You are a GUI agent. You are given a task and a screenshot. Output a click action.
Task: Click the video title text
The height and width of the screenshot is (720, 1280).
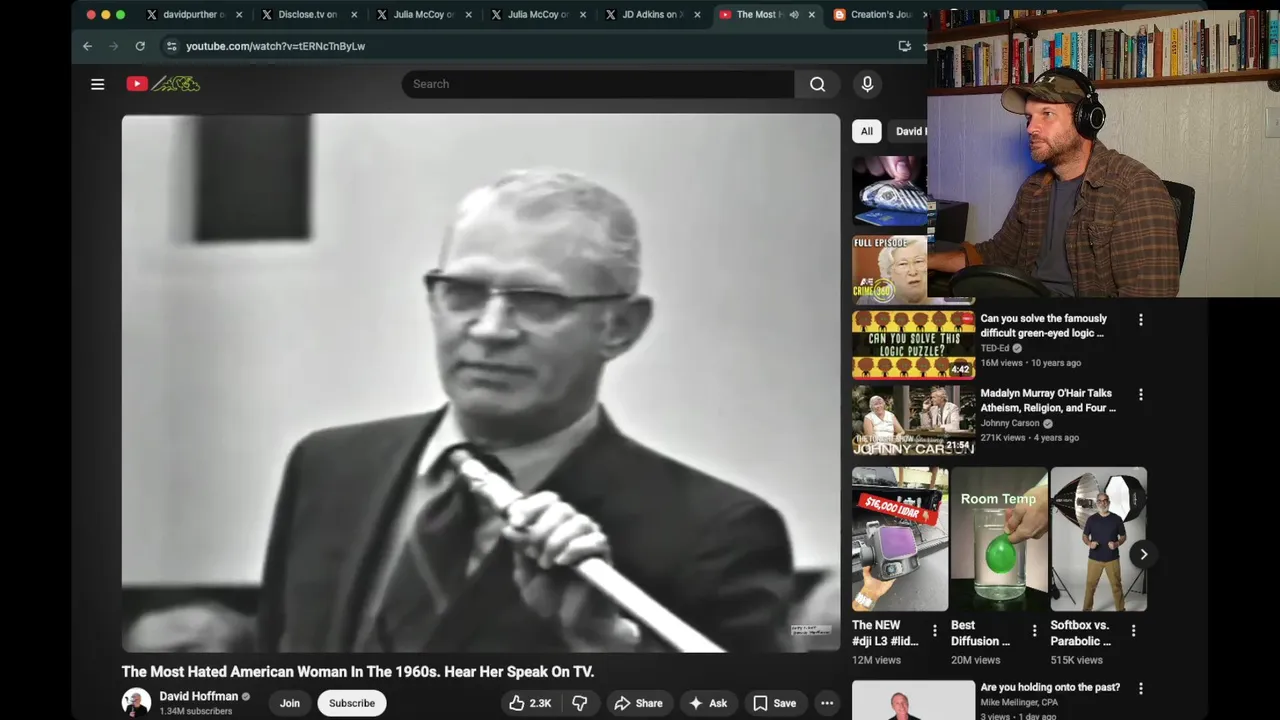[358, 672]
